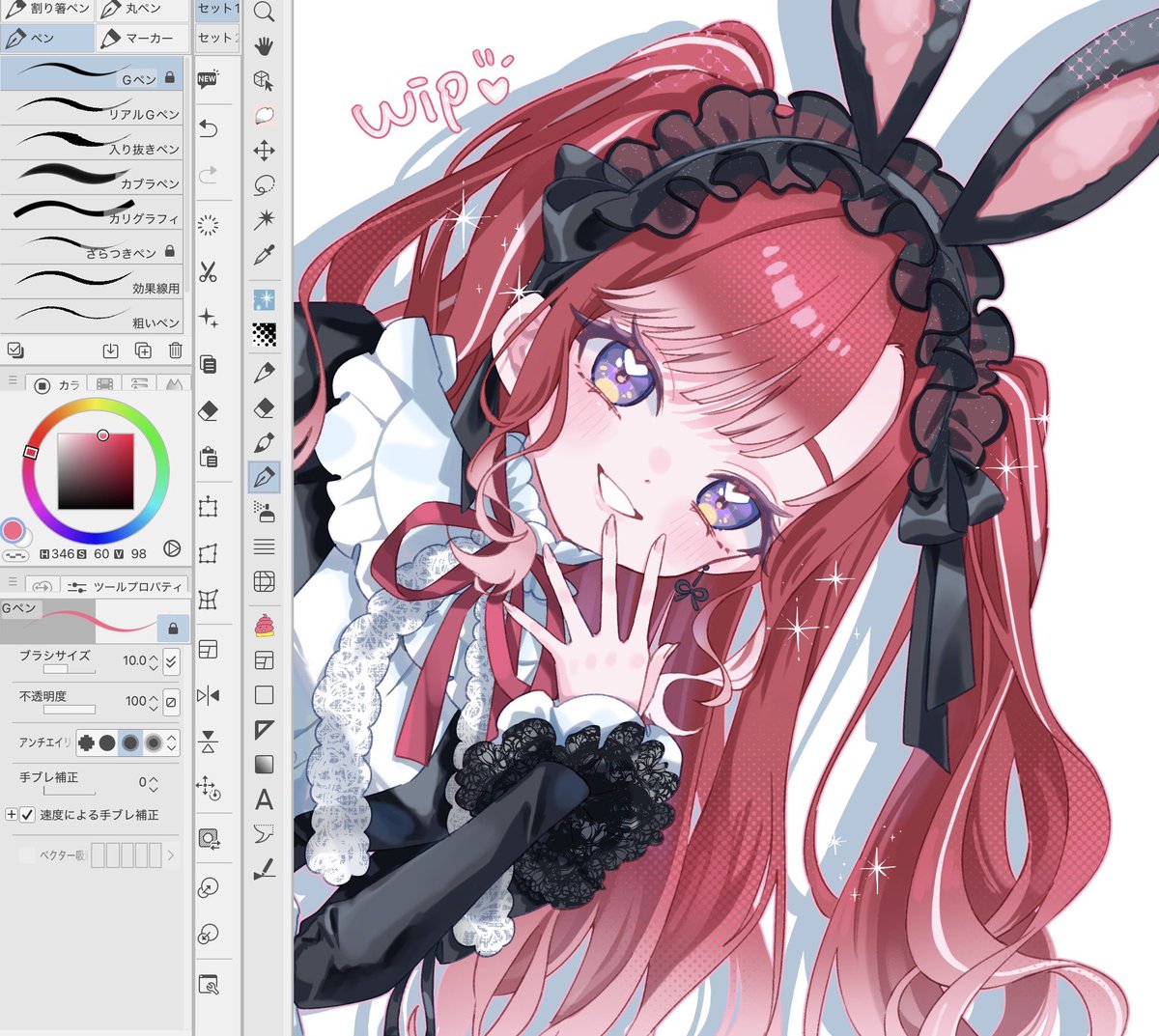Viewport: 1159px width, 1036px height.
Task: Click the Duplicate sub tool icon
Action: click(143, 350)
